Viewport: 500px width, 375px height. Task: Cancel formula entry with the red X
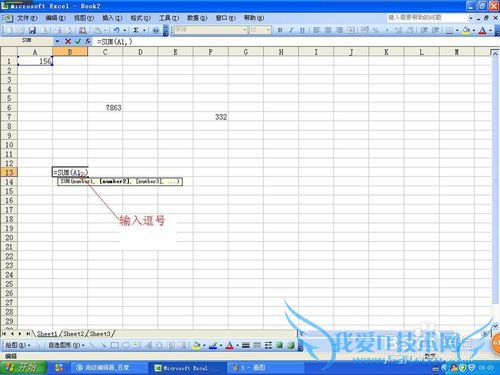pos(68,41)
